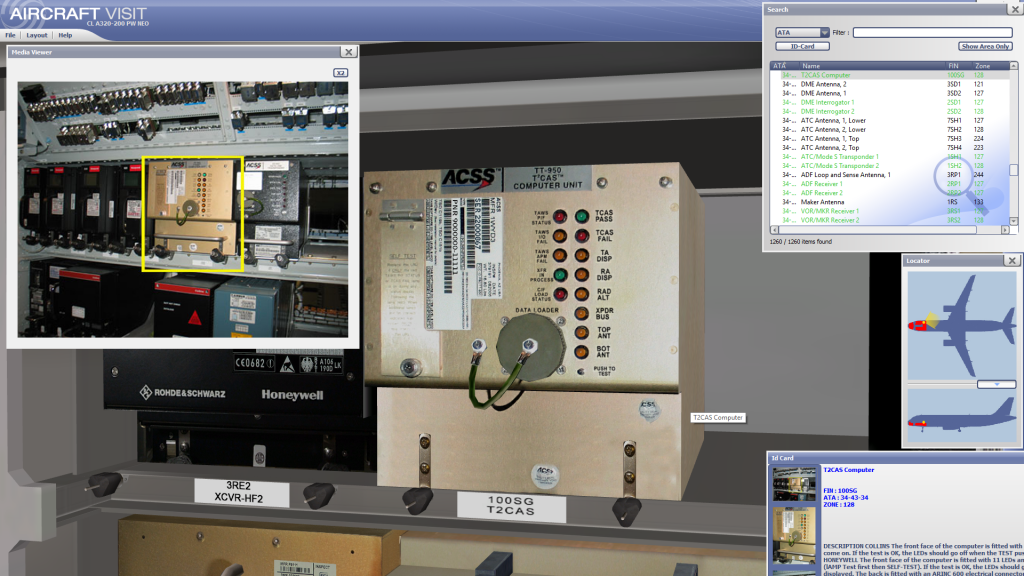Click the PUSH TO TEST button on T2CAS unit

[581, 371]
